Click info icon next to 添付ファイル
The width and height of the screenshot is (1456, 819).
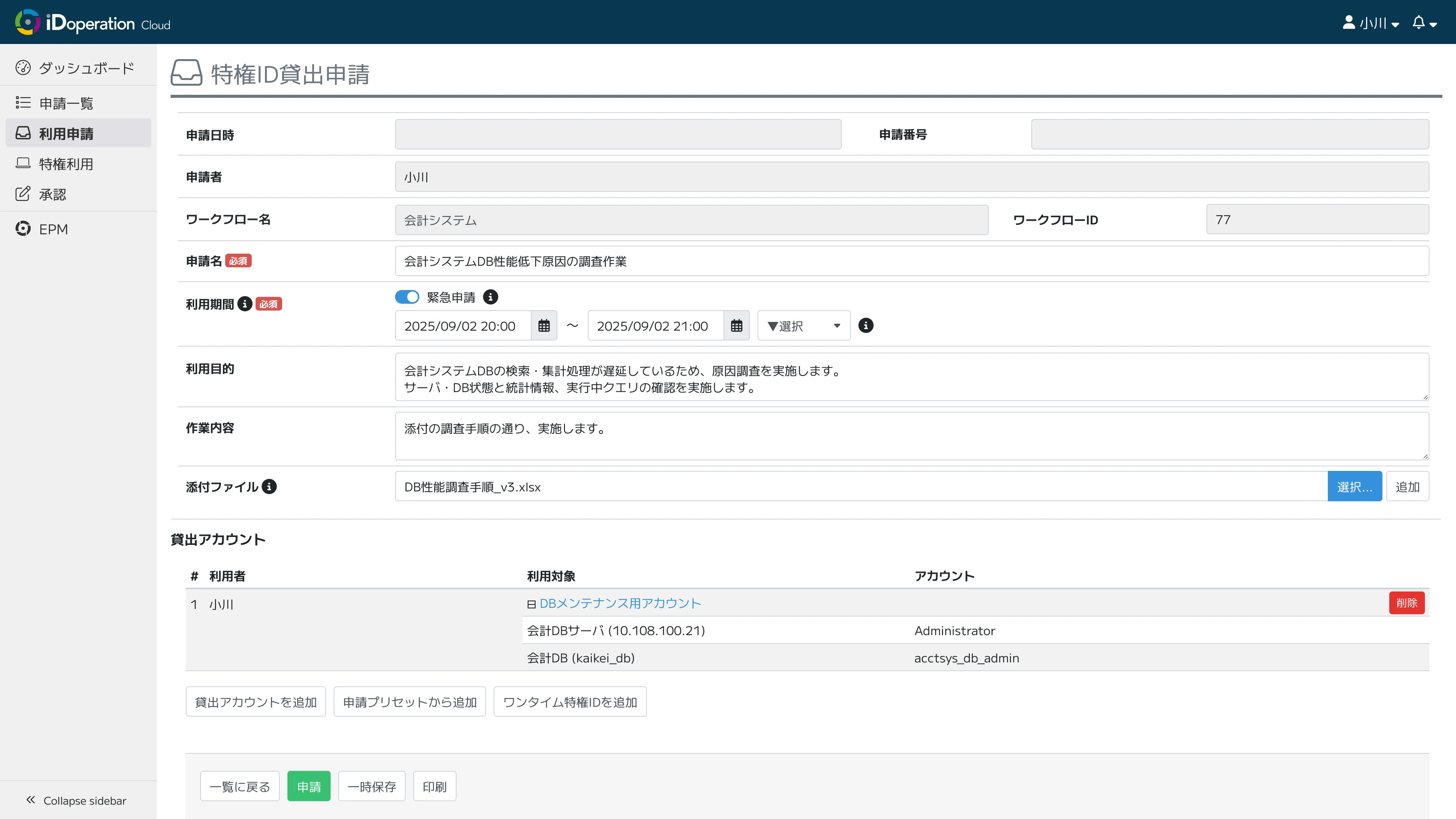(270, 486)
